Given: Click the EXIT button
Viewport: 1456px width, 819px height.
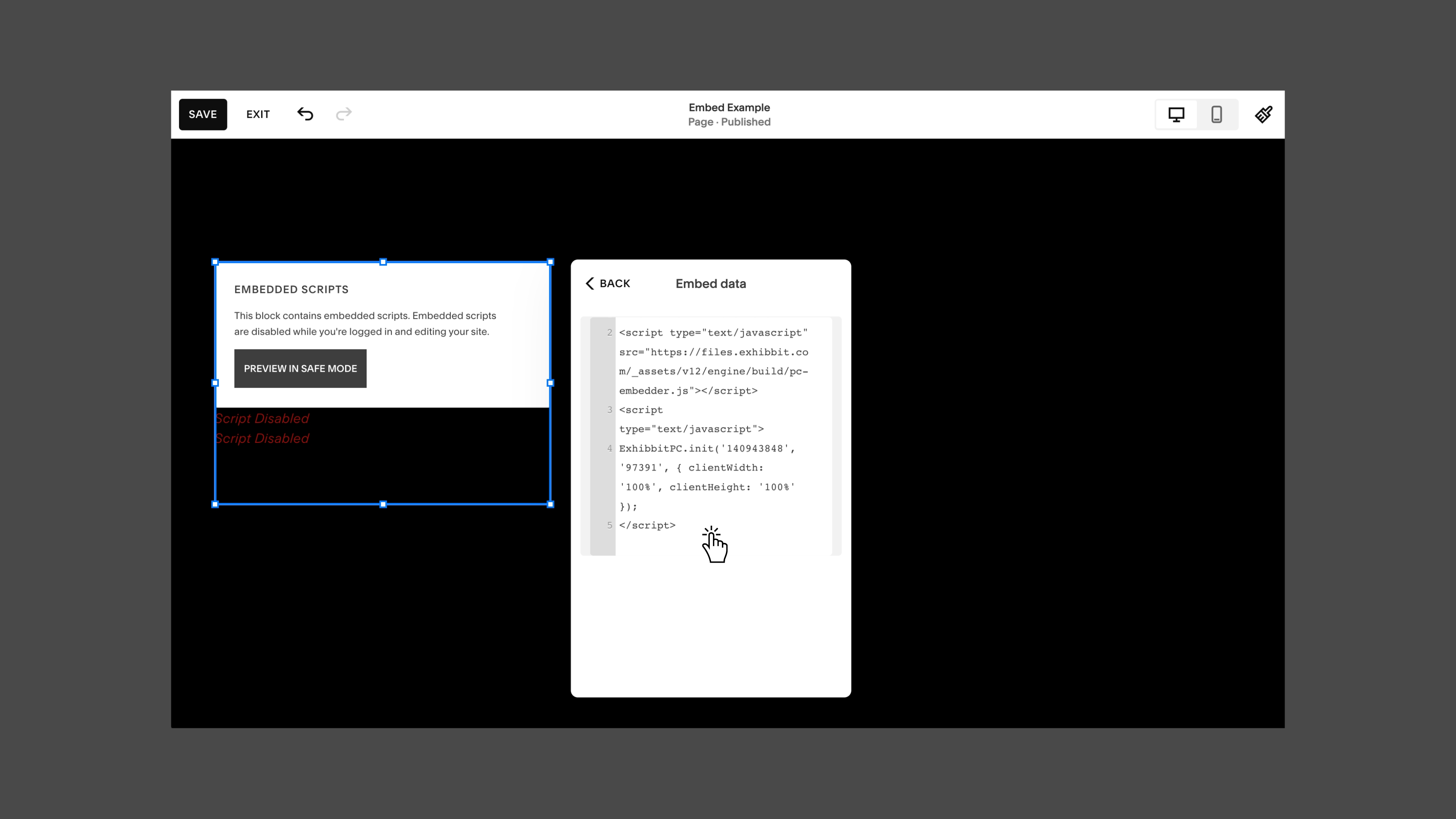Looking at the screenshot, I should click(x=258, y=114).
